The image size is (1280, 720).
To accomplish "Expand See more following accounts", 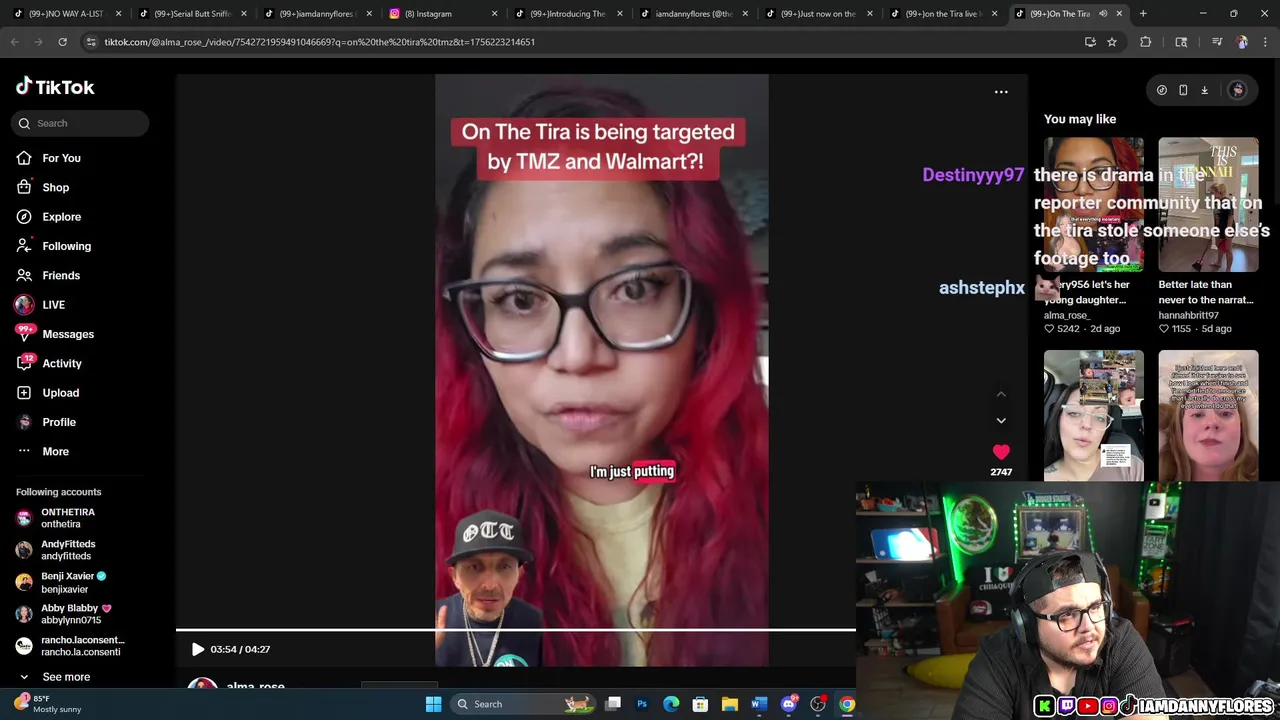I will click(x=66, y=677).
